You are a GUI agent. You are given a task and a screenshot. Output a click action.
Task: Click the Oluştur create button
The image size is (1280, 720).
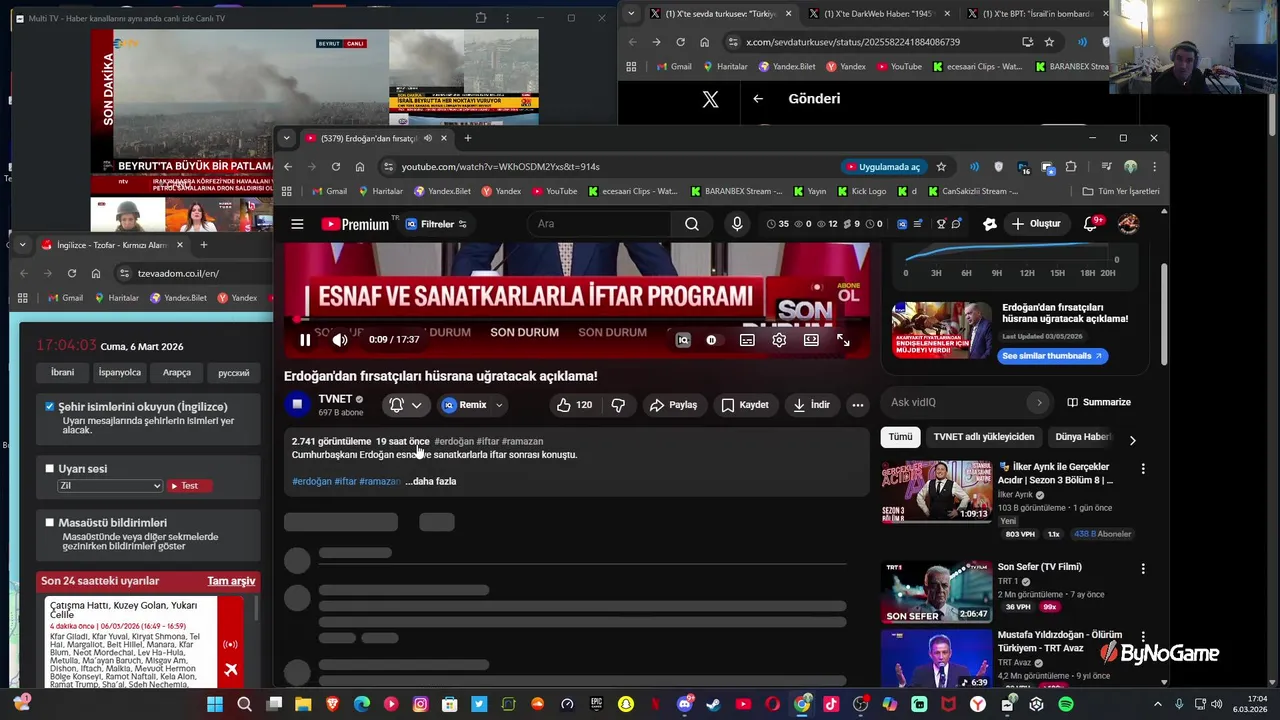click(x=1036, y=224)
